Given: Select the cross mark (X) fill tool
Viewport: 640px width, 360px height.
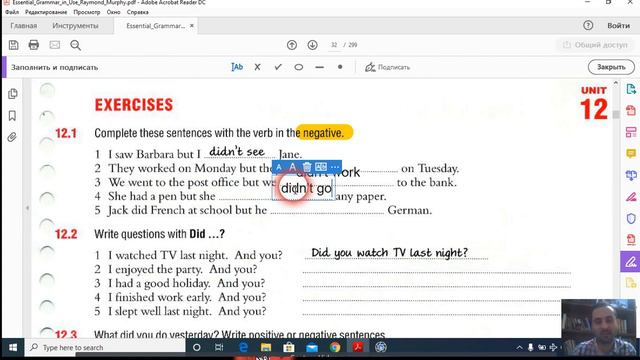Looking at the screenshot, I should point(258,67).
